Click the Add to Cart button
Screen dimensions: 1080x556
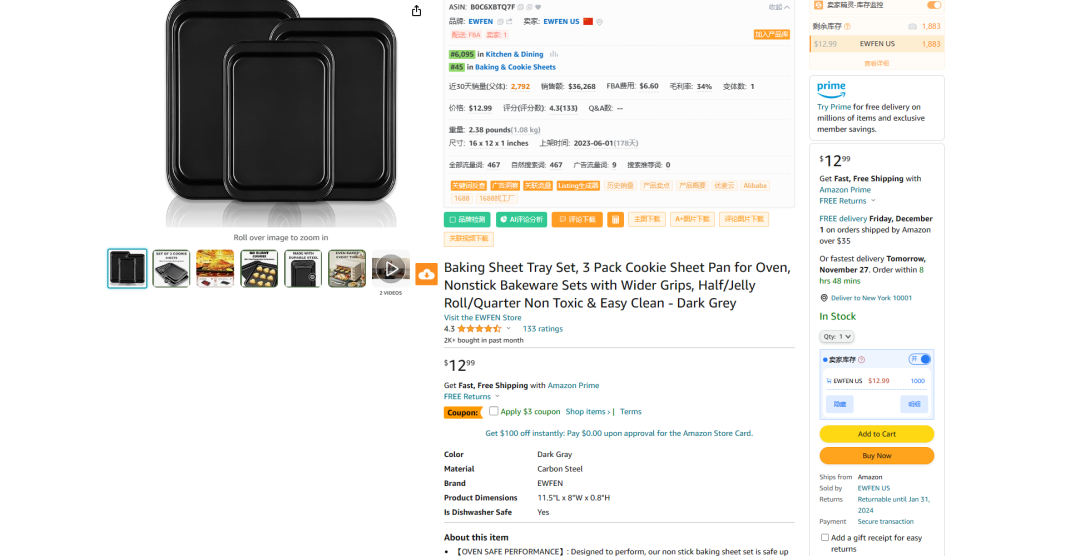876,434
